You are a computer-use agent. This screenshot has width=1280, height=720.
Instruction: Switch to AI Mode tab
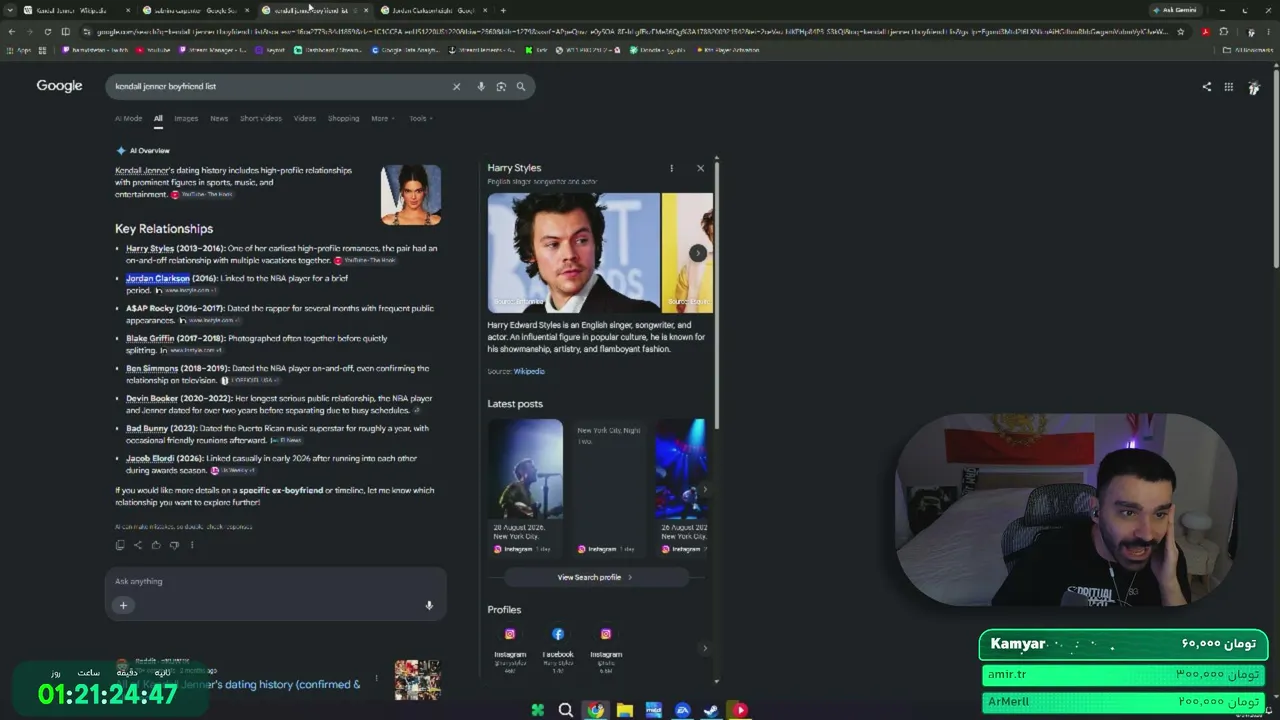click(128, 118)
